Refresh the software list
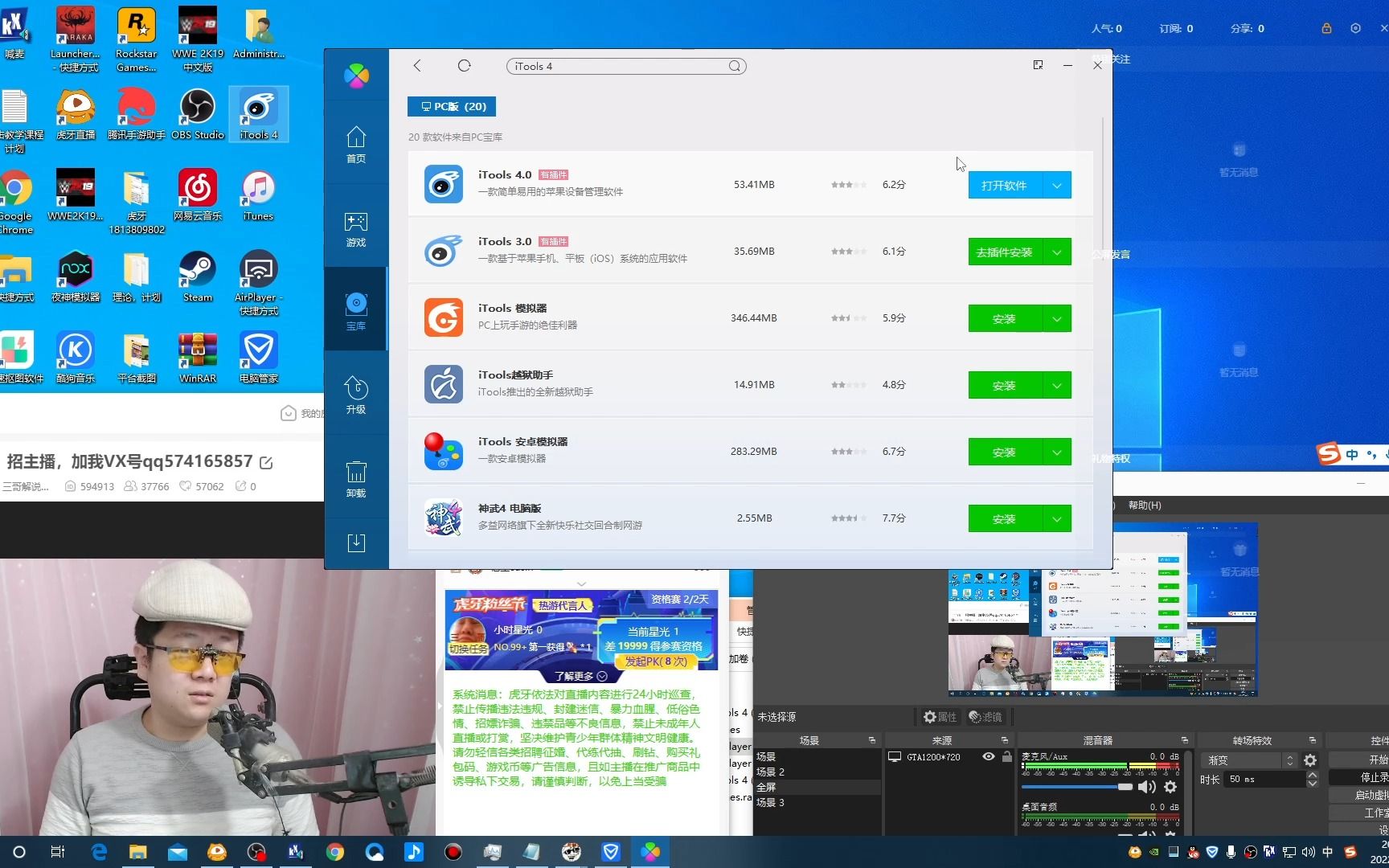The image size is (1389, 868). (464, 66)
